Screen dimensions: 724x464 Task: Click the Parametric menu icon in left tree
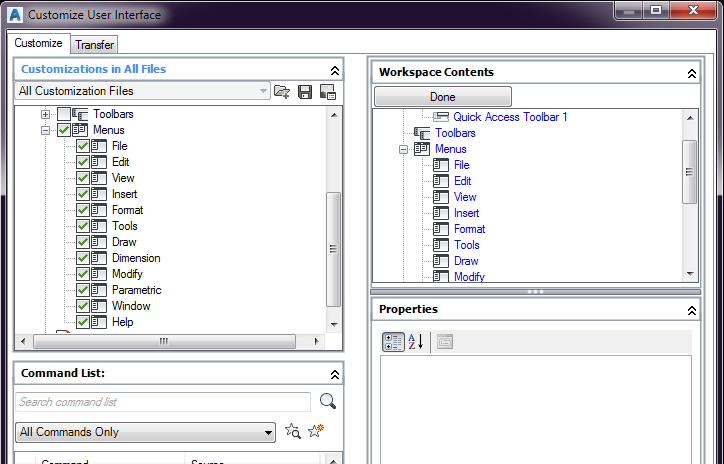pyautogui.click(x=99, y=290)
